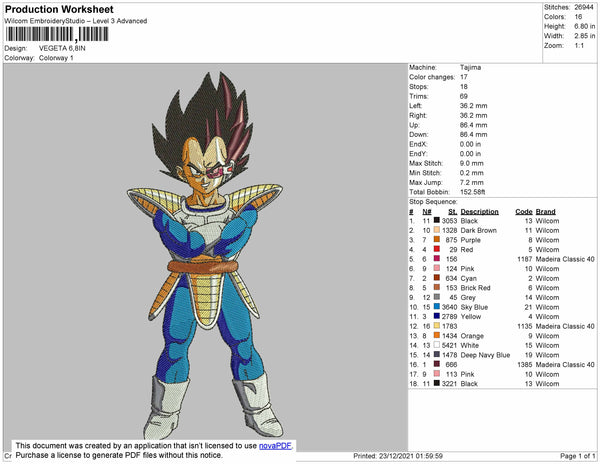Image resolution: width=600 pixels, height=464 pixels.
Task: Select the Stitches value 26944
Action: [x=584, y=7]
